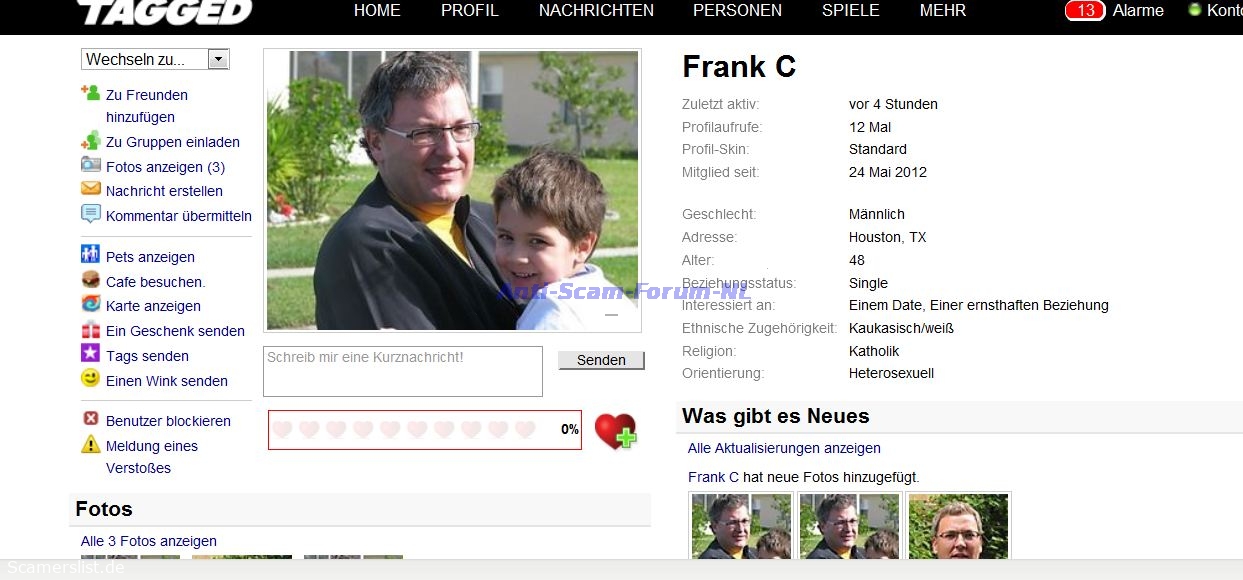The width and height of the screenshot is (1243, 580).
Task: Click the block user X icon
Action: pos(90,419)
